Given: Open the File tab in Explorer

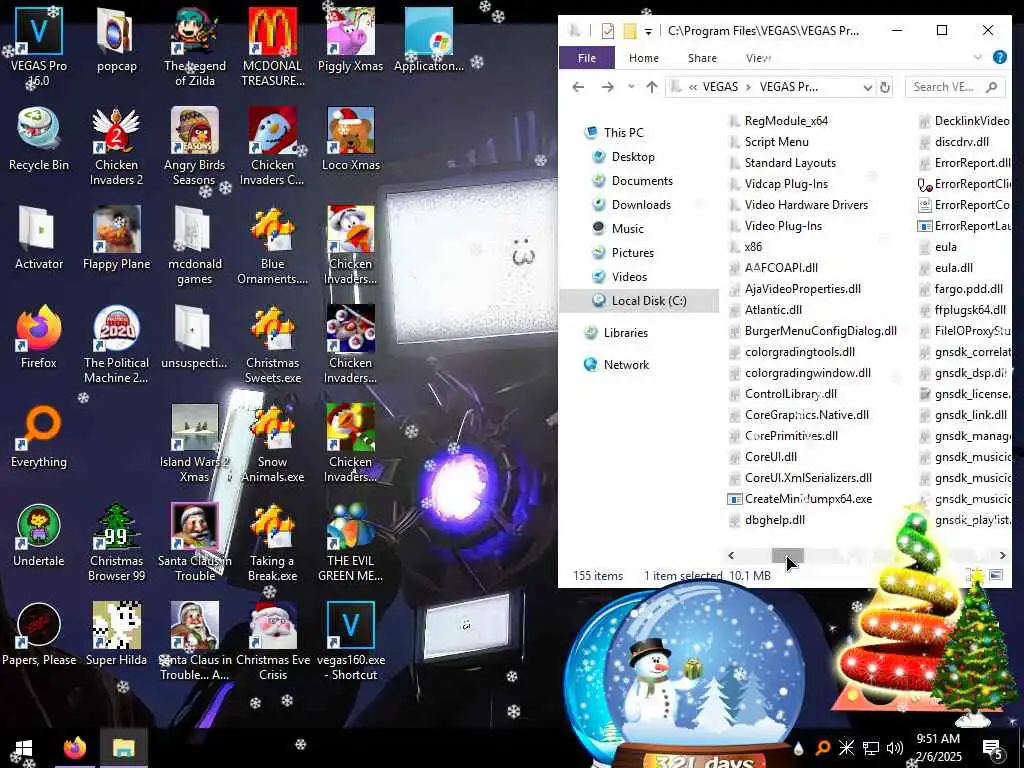Looking at the screenshot, I should pos(586,57).
